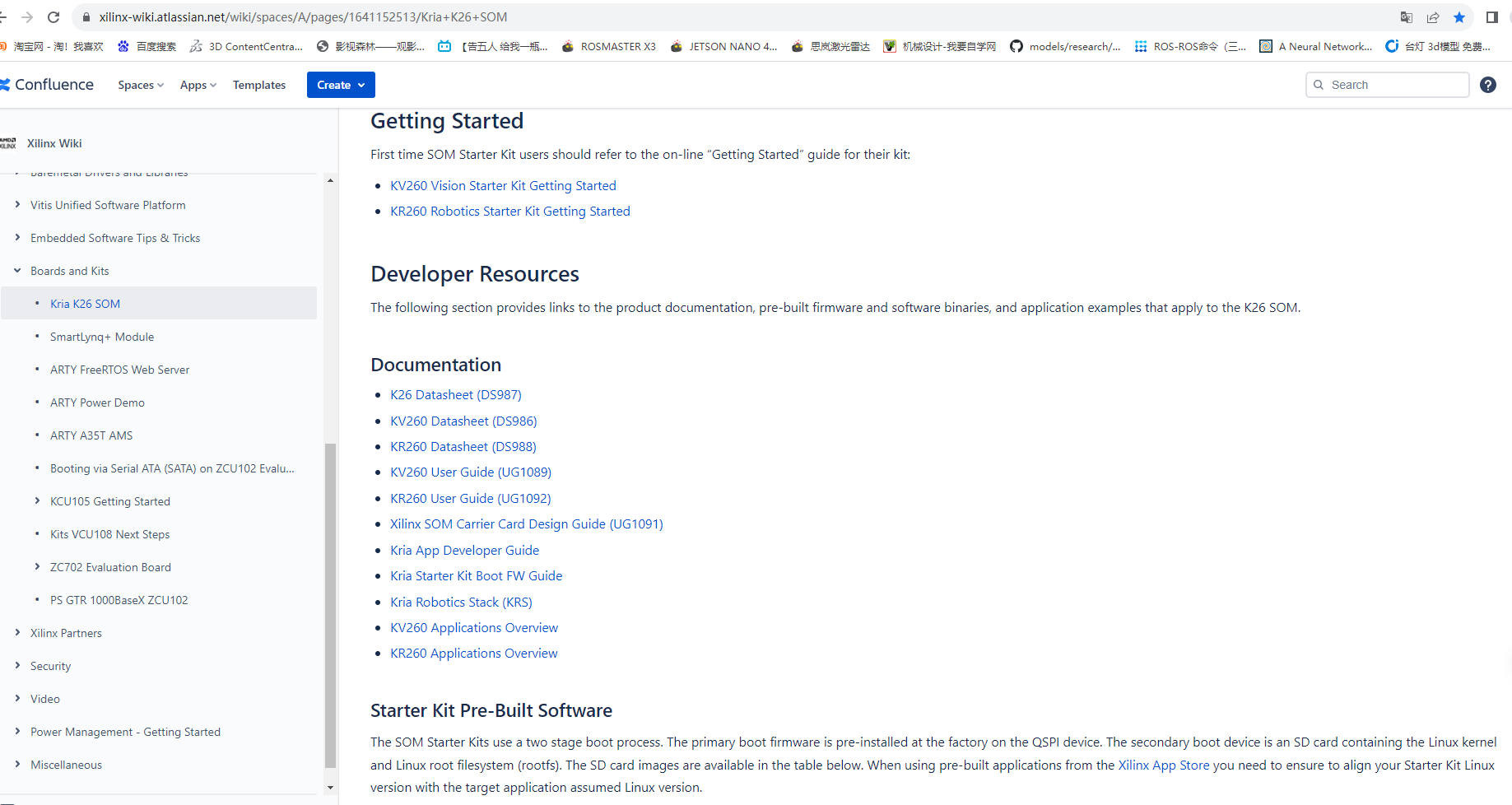
Task: Open KV260 User Guide (UG1089) link
Action: coord(471,472)
